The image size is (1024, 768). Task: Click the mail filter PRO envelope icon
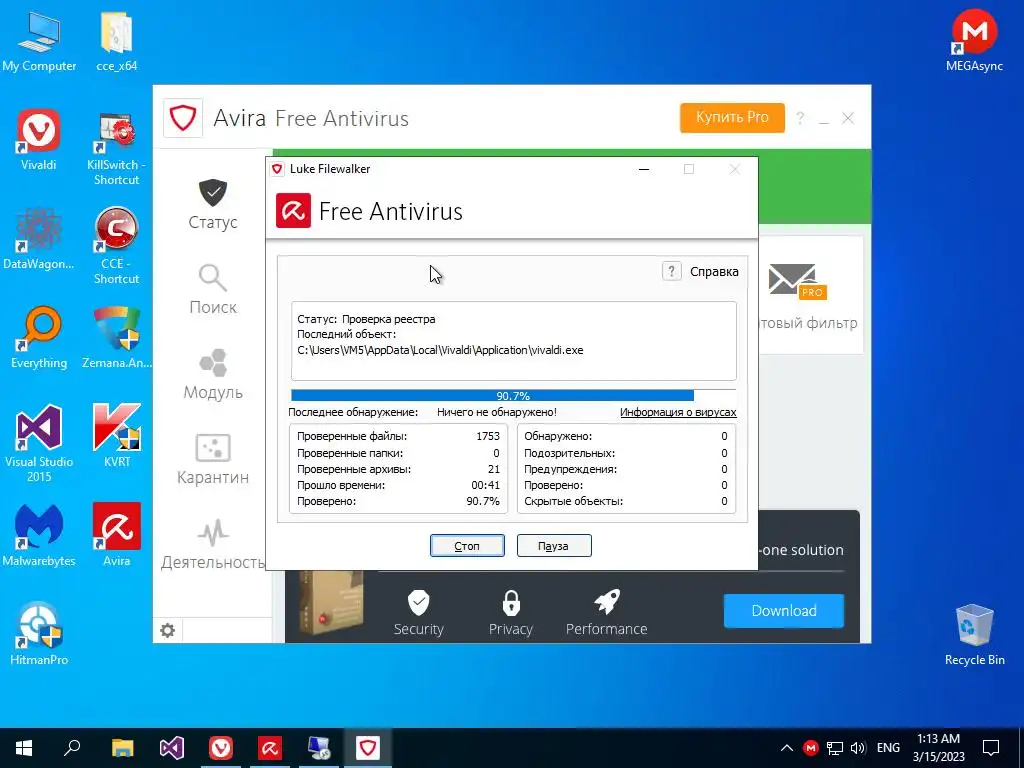click(x=797, y=281)
